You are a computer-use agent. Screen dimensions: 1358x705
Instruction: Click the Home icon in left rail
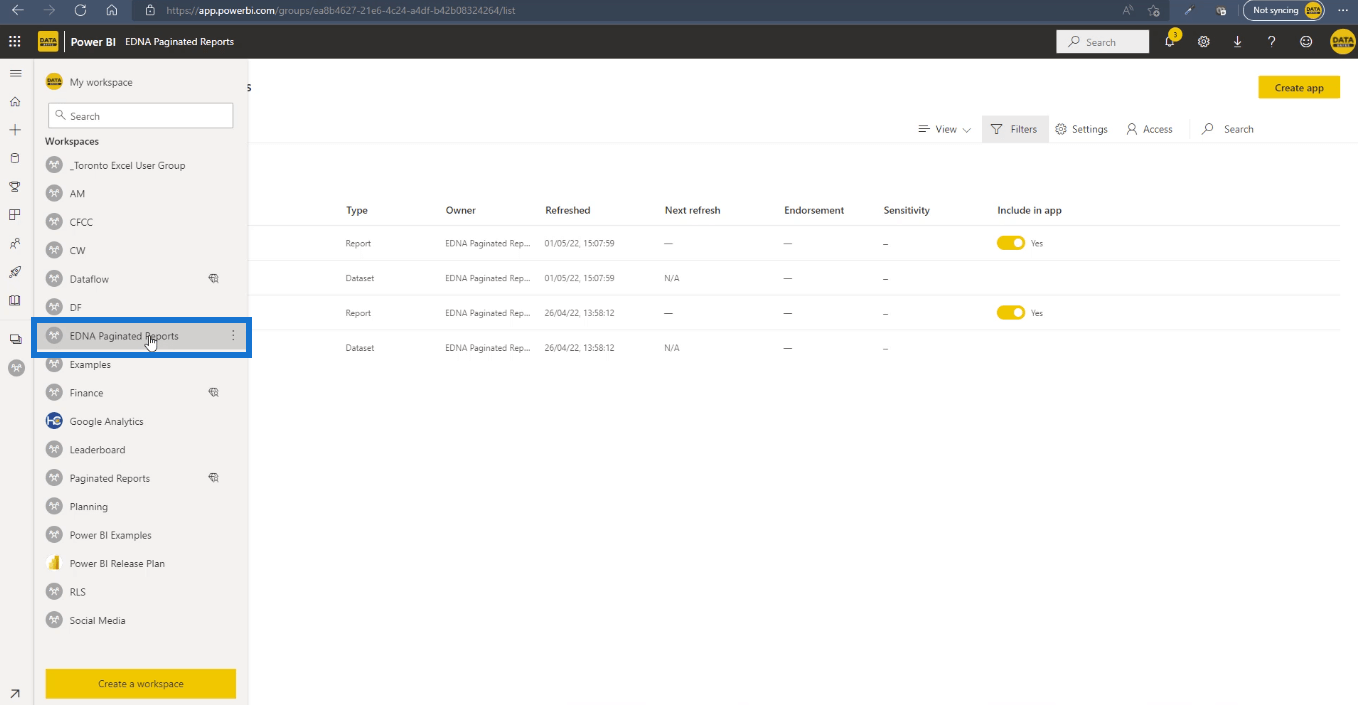(15, 102)
